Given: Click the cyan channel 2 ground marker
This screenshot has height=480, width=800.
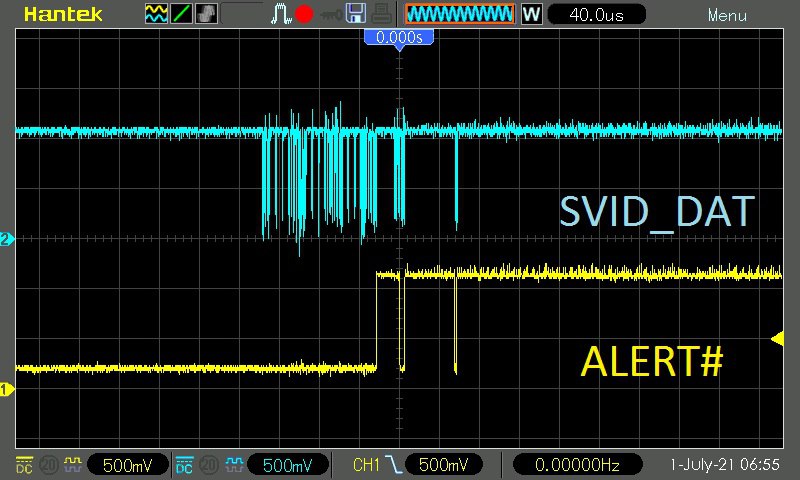Looking at the screenshot, I should click(7, 239).
